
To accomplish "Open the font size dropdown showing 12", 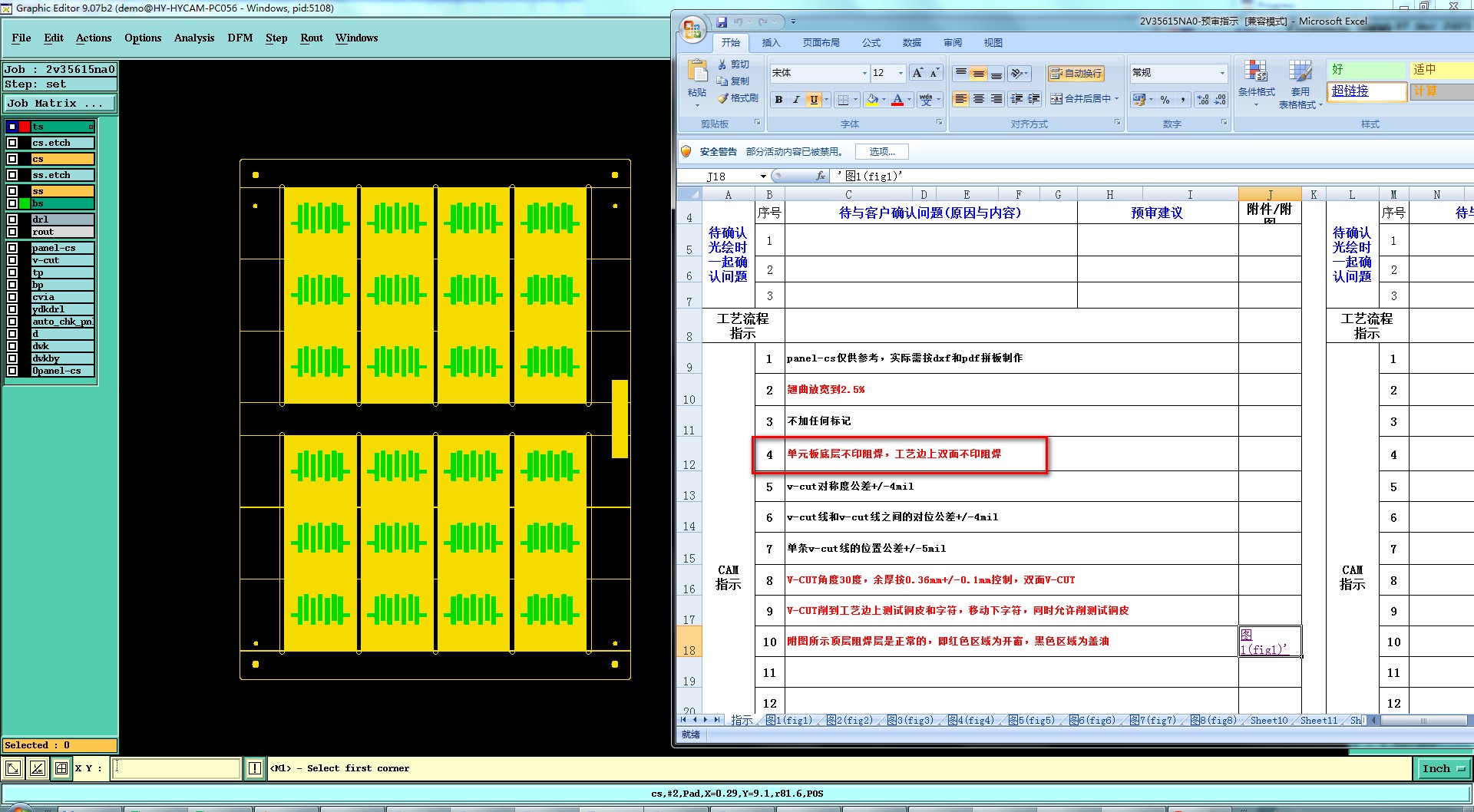I will point(899,73).
